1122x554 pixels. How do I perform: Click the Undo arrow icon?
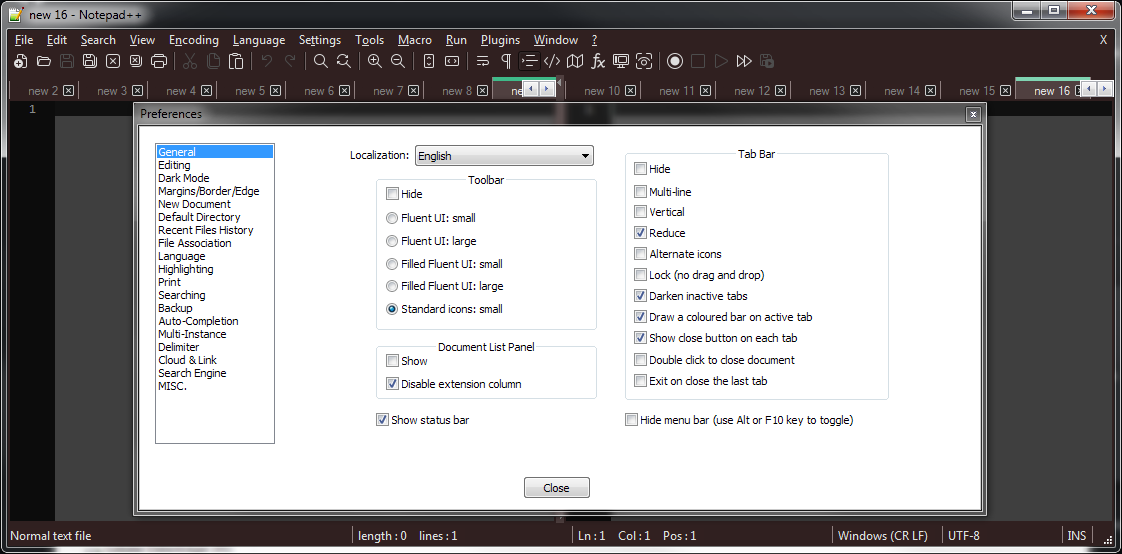[267, 61]
